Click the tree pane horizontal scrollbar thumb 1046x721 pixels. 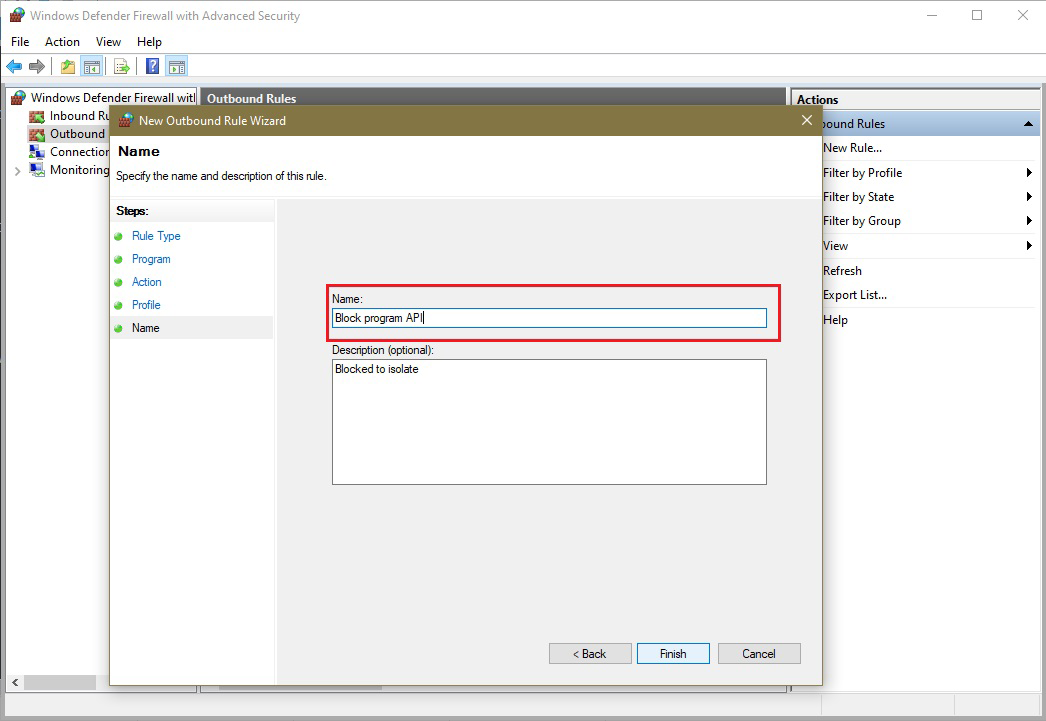point(60,682)
